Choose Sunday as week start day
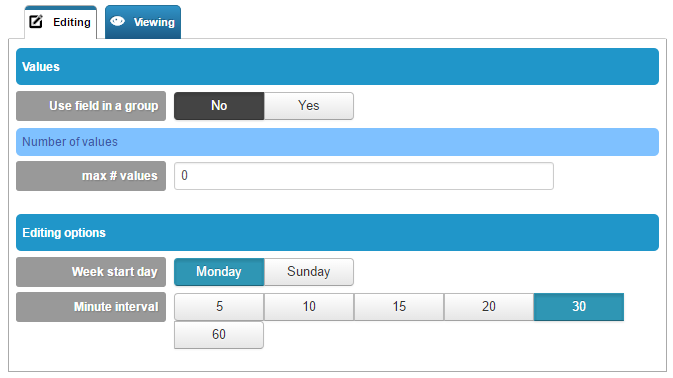 (x=309, y=272)
